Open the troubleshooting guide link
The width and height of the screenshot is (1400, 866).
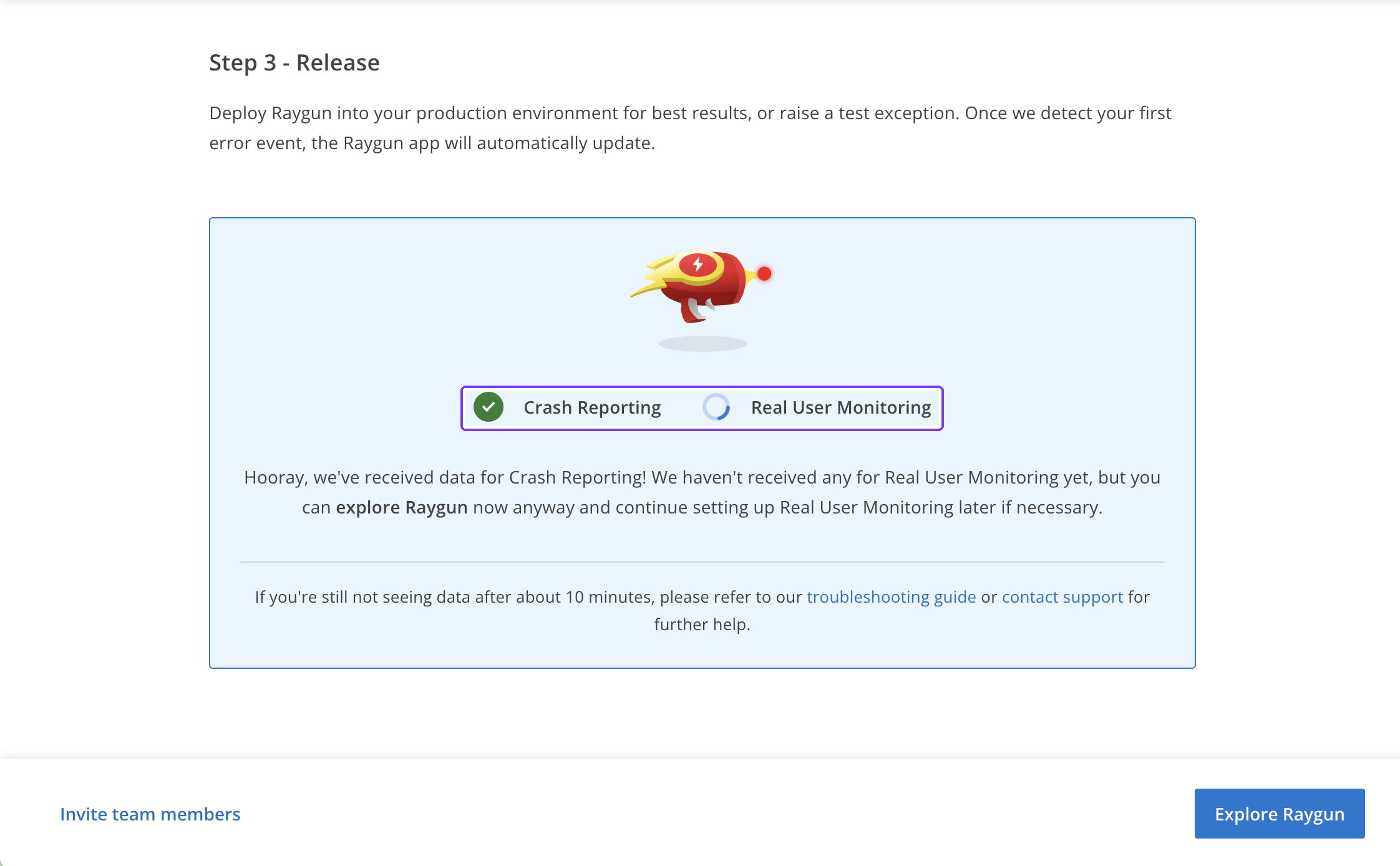click(891, 597)
